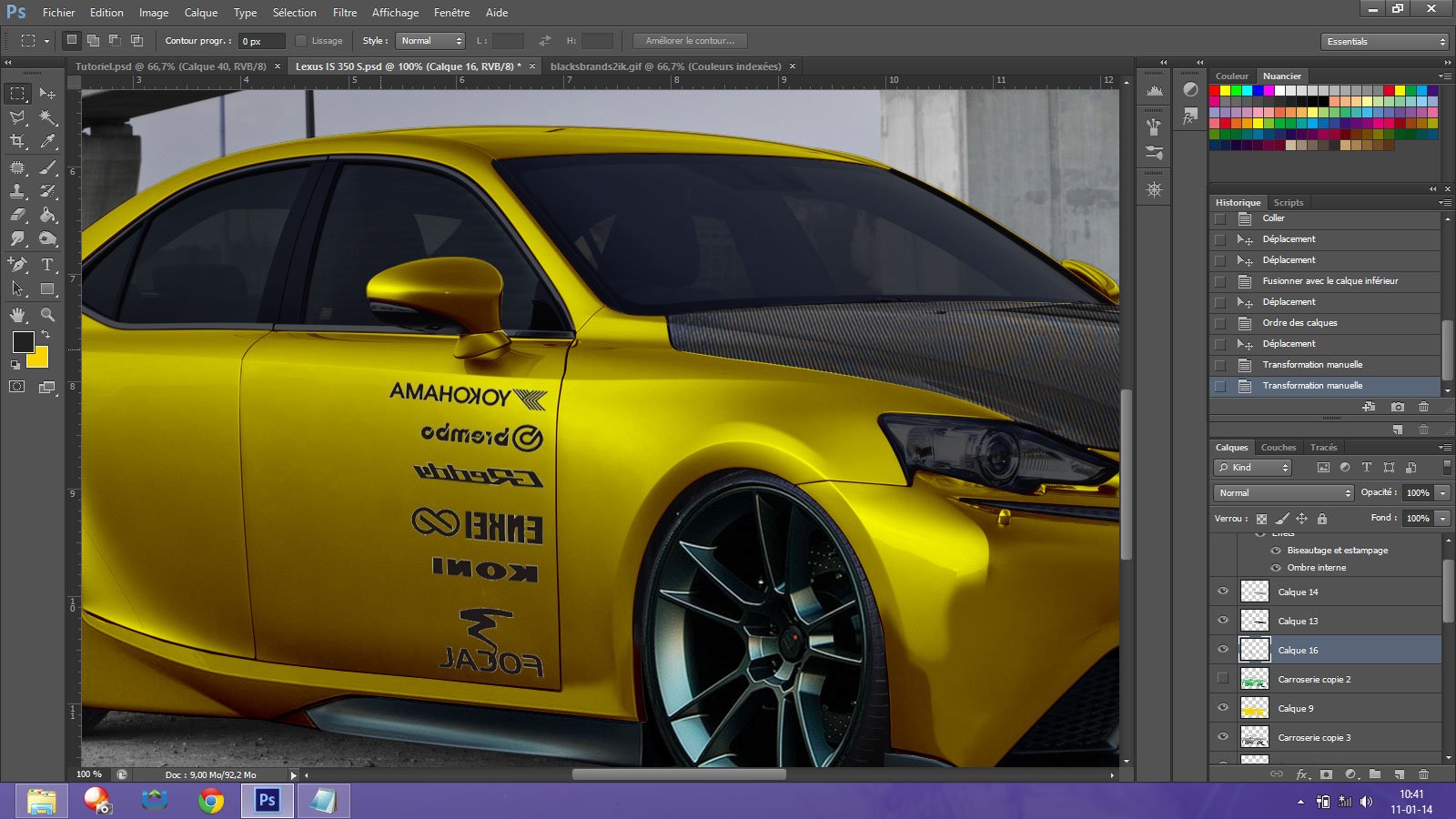The image size is (1456, 819).
Task: Swap foreground and background colors
Action: 45,335
